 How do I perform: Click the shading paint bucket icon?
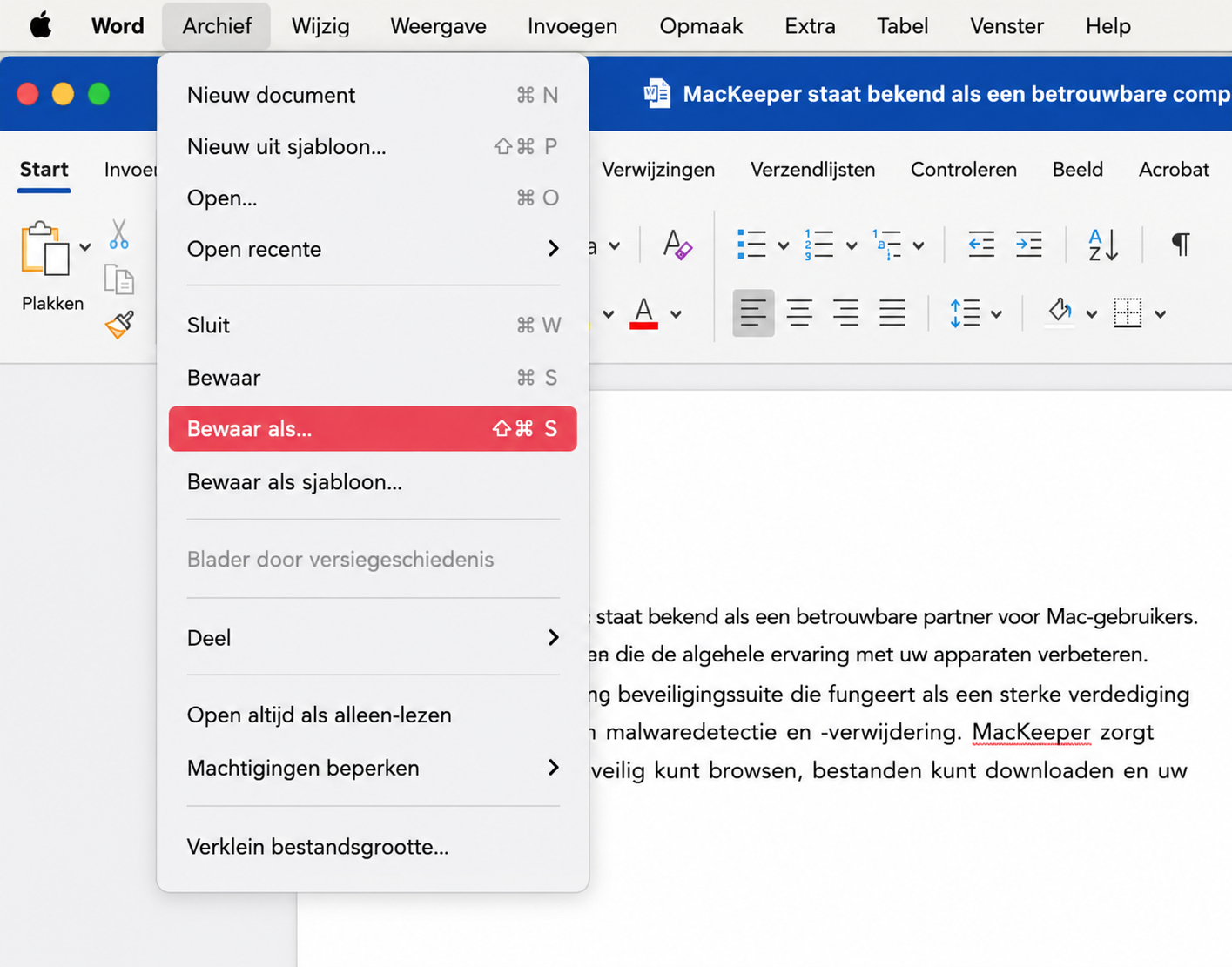click(x=1060, y=311)
